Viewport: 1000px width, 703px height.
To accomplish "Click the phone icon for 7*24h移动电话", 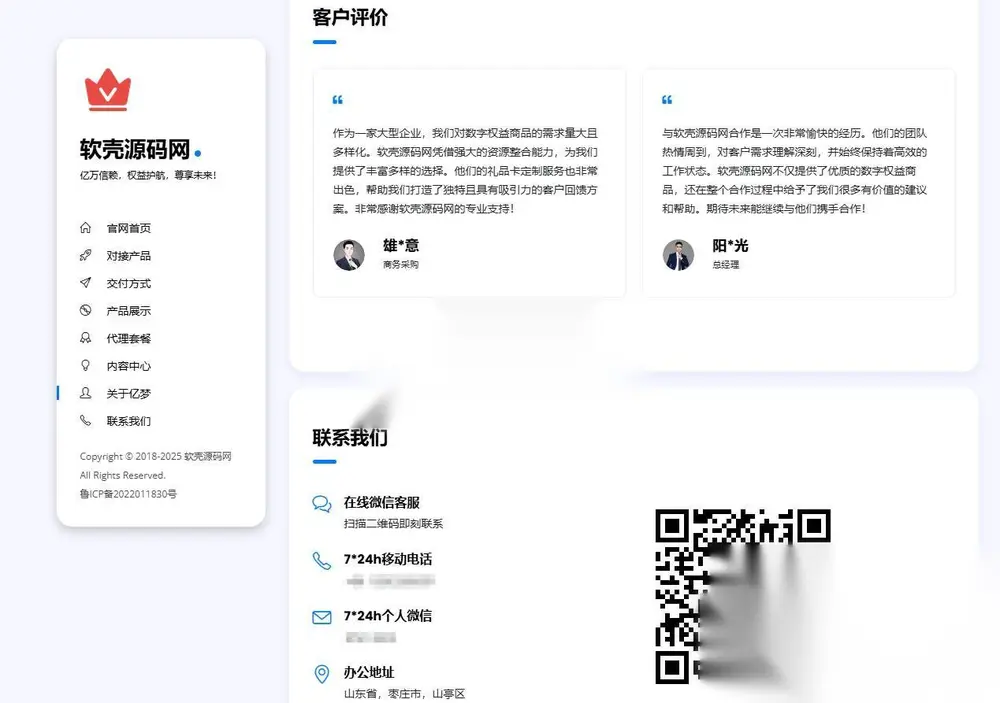I will tap(322, 561).
